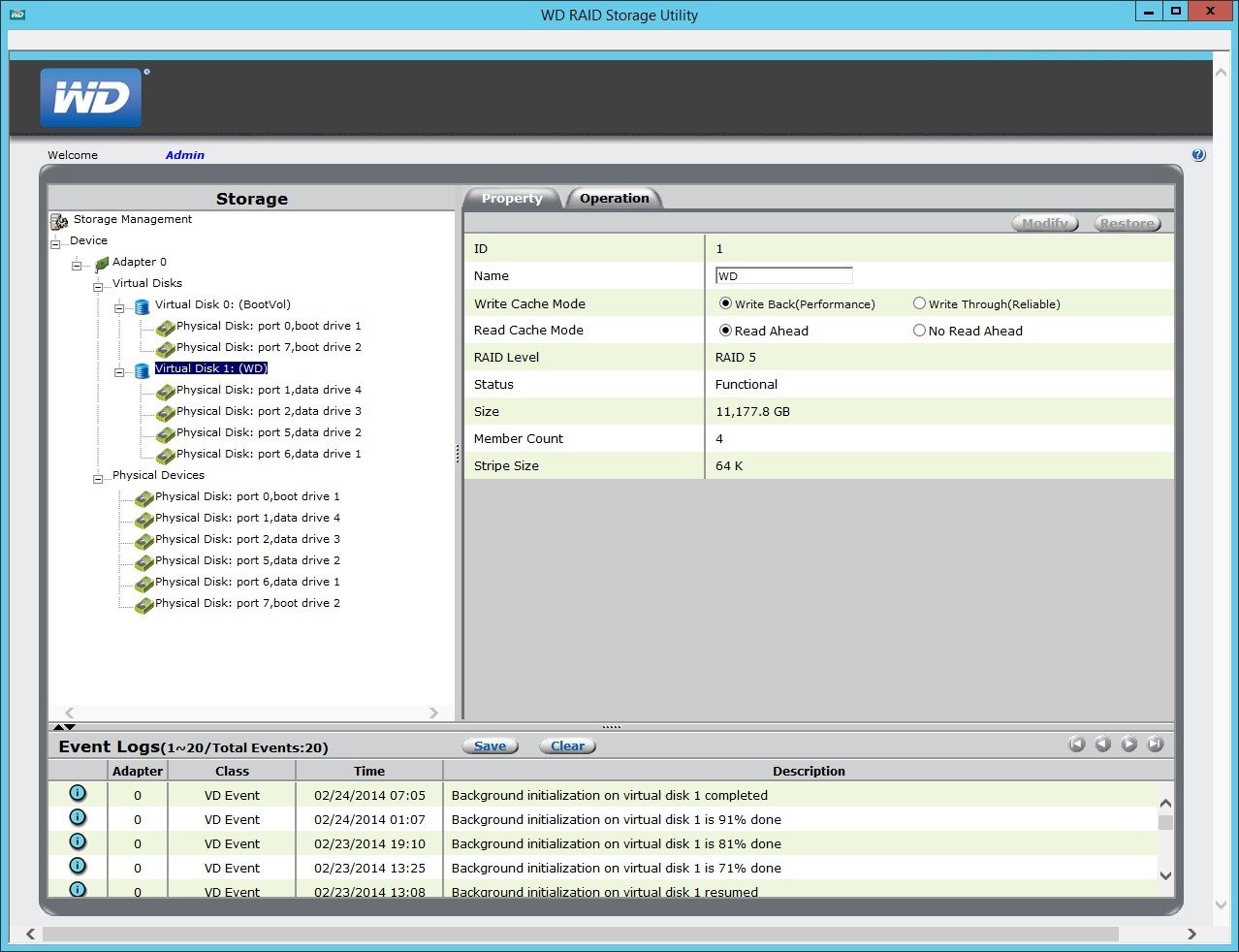Open help via the blue question mark icon

click(1198, 155)
